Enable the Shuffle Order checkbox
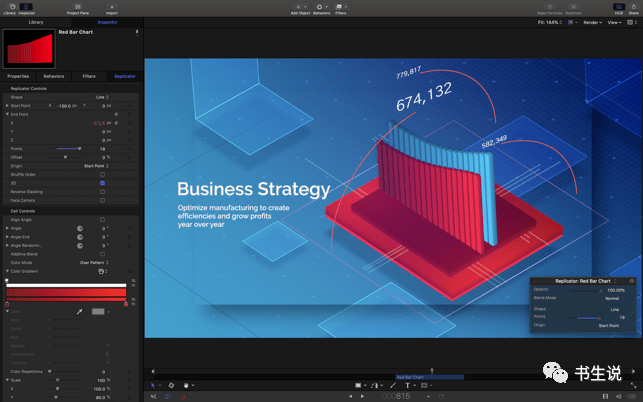643x402 pixels. coord(102,175)
